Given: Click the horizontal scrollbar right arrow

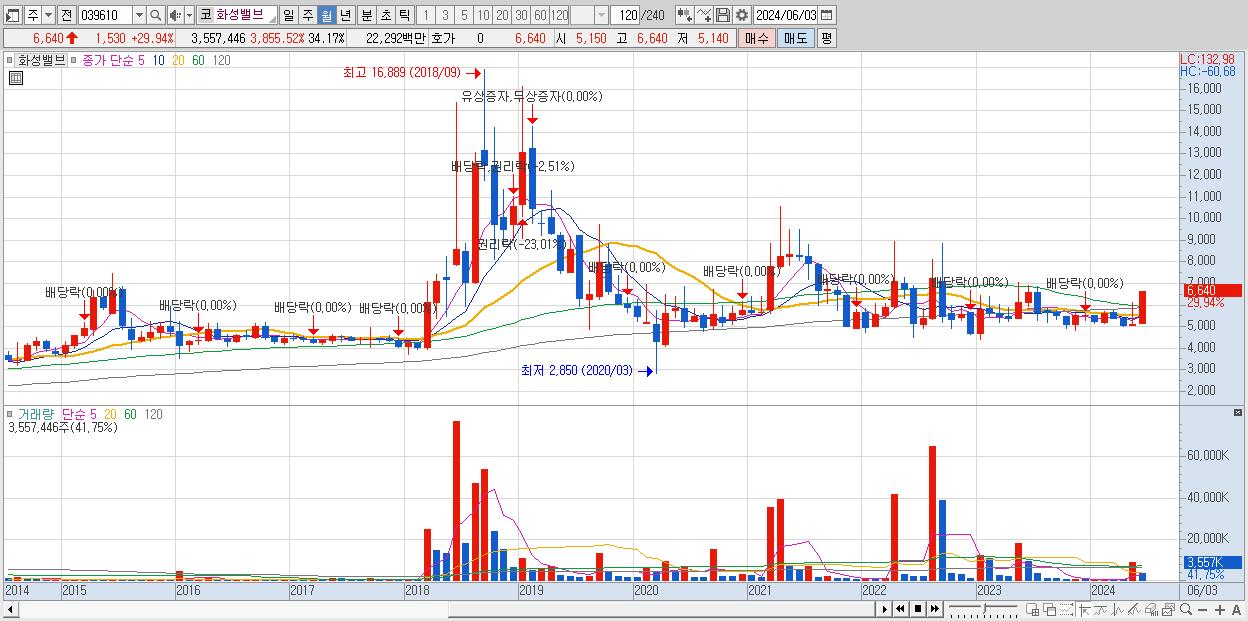Looking at the screenshot, I should pyautogui.click(x=884, y=609).
